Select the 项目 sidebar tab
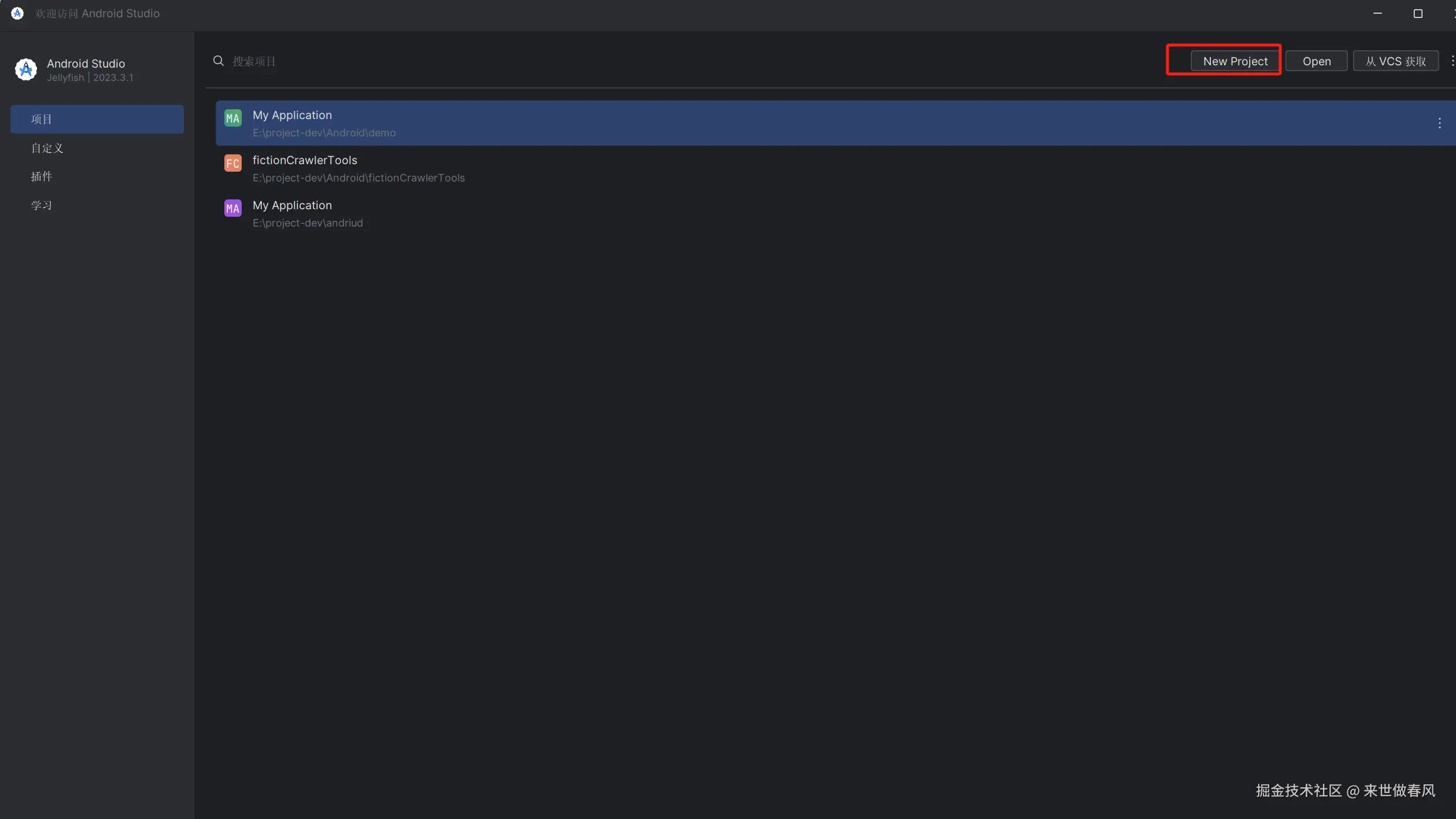1456x819 pixels. pos(97,119)
